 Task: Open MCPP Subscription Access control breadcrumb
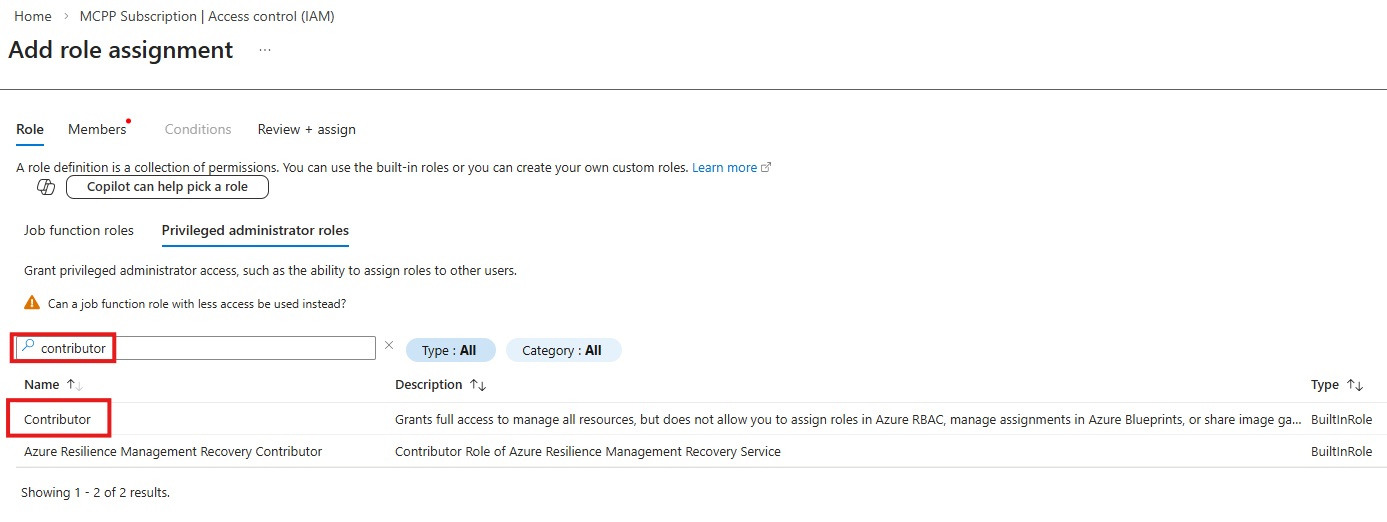pos(207,17)
